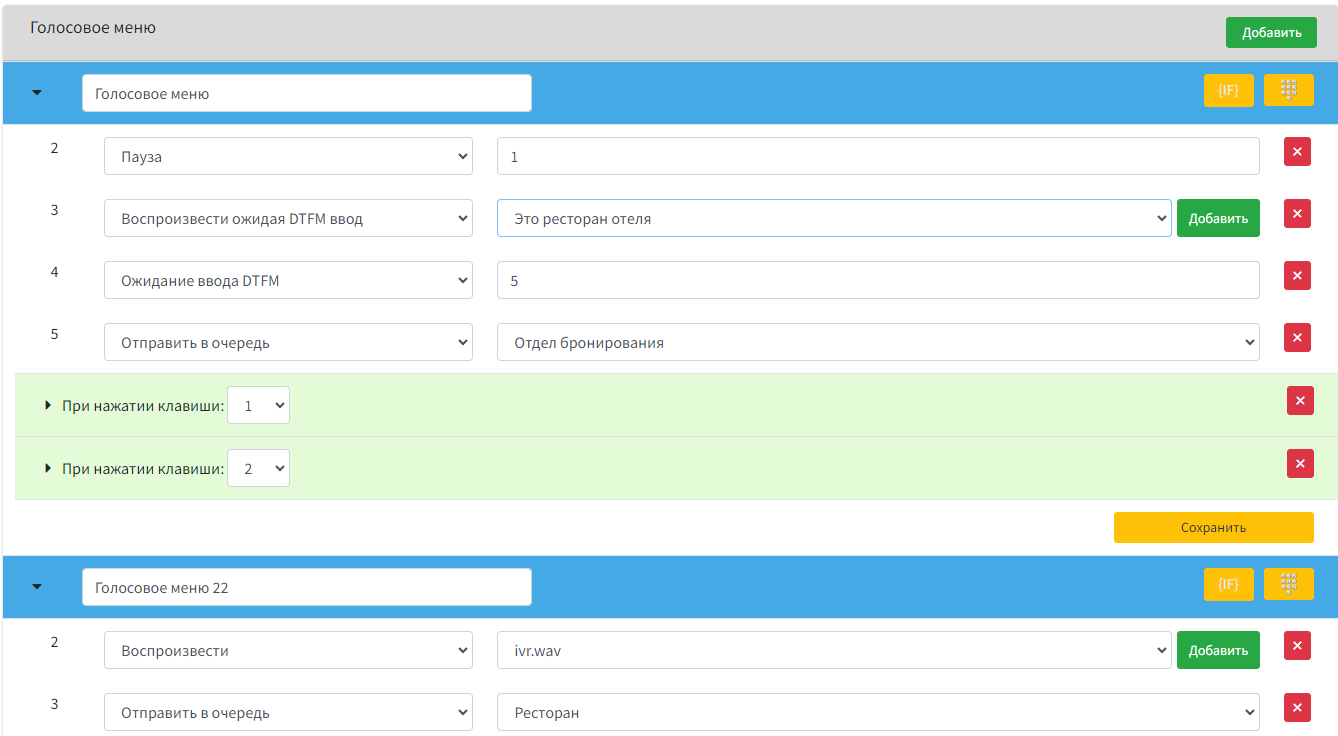Delete the Воспроизвести ожидая DTFM ввод row
The width and height of the screenshot is (1338, 736).
[x=1297, y=214]
